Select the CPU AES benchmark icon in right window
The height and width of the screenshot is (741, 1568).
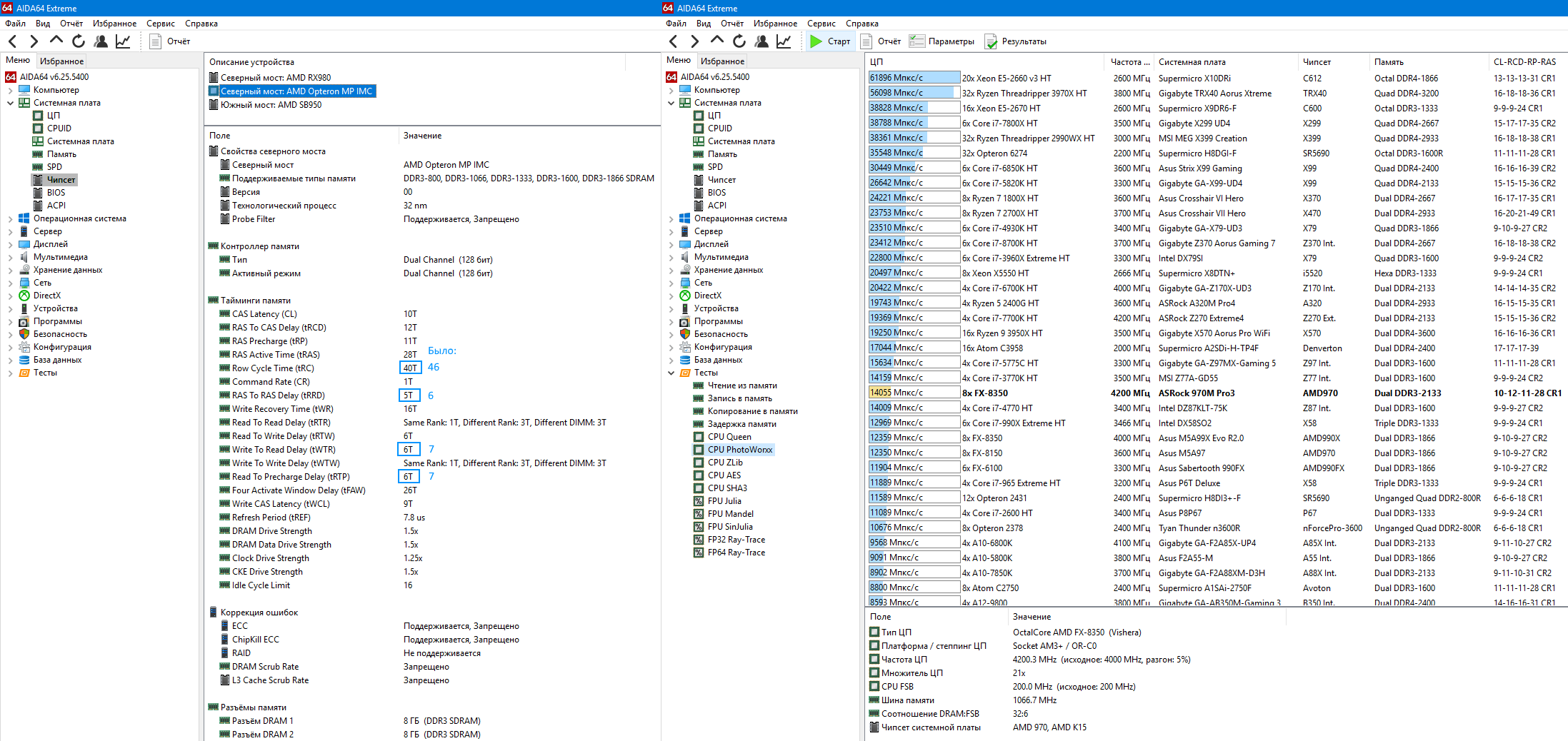(x=699, y=475)
